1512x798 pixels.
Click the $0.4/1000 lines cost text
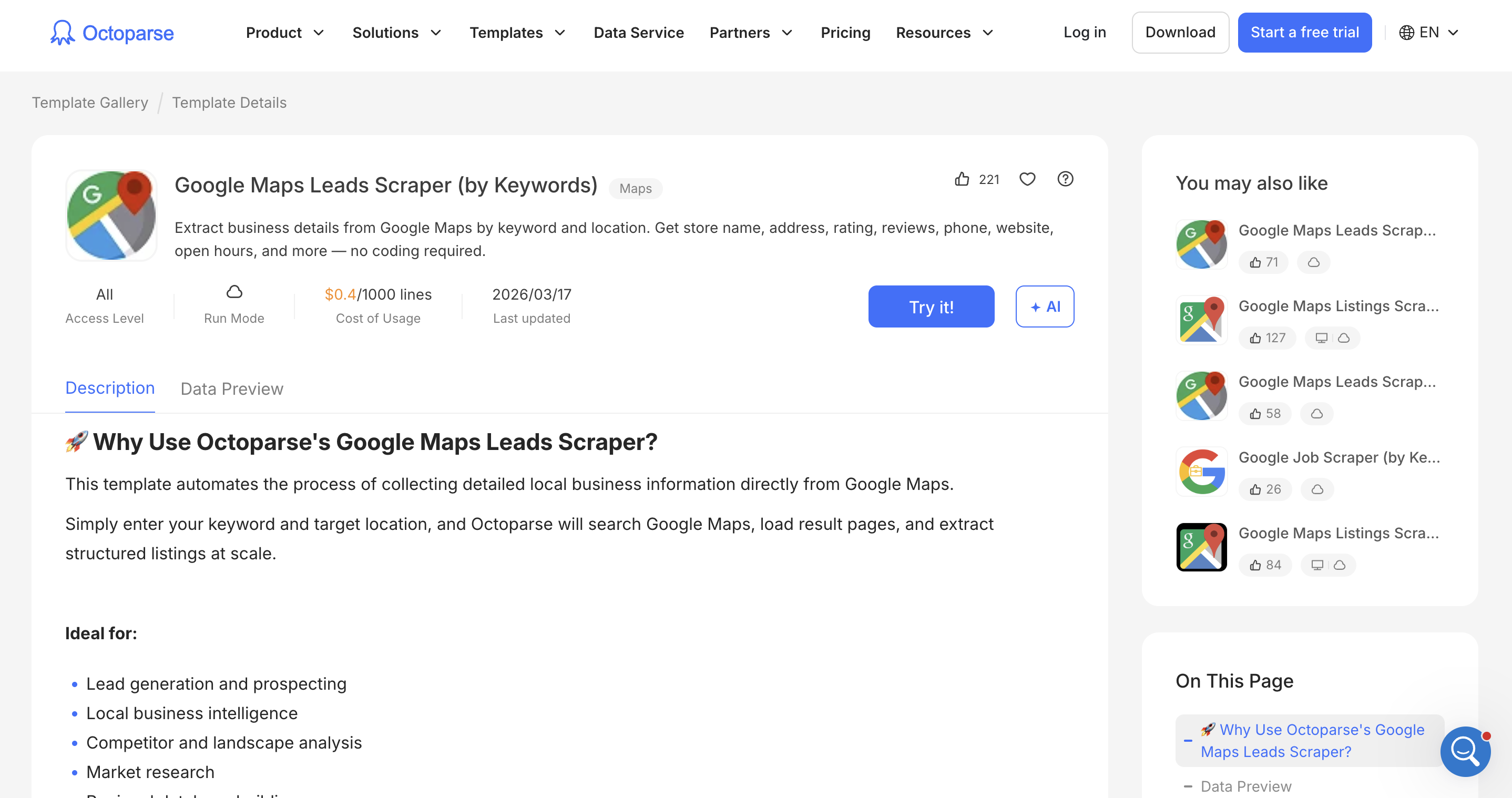[378, 294]
